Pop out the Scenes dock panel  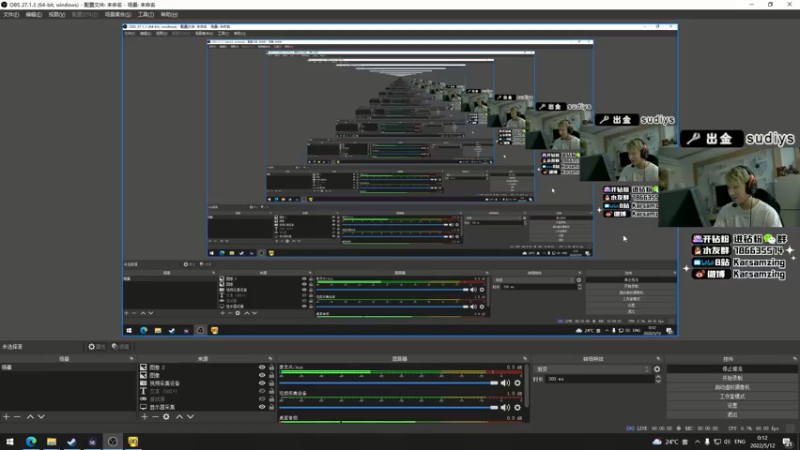click(132, 359)
